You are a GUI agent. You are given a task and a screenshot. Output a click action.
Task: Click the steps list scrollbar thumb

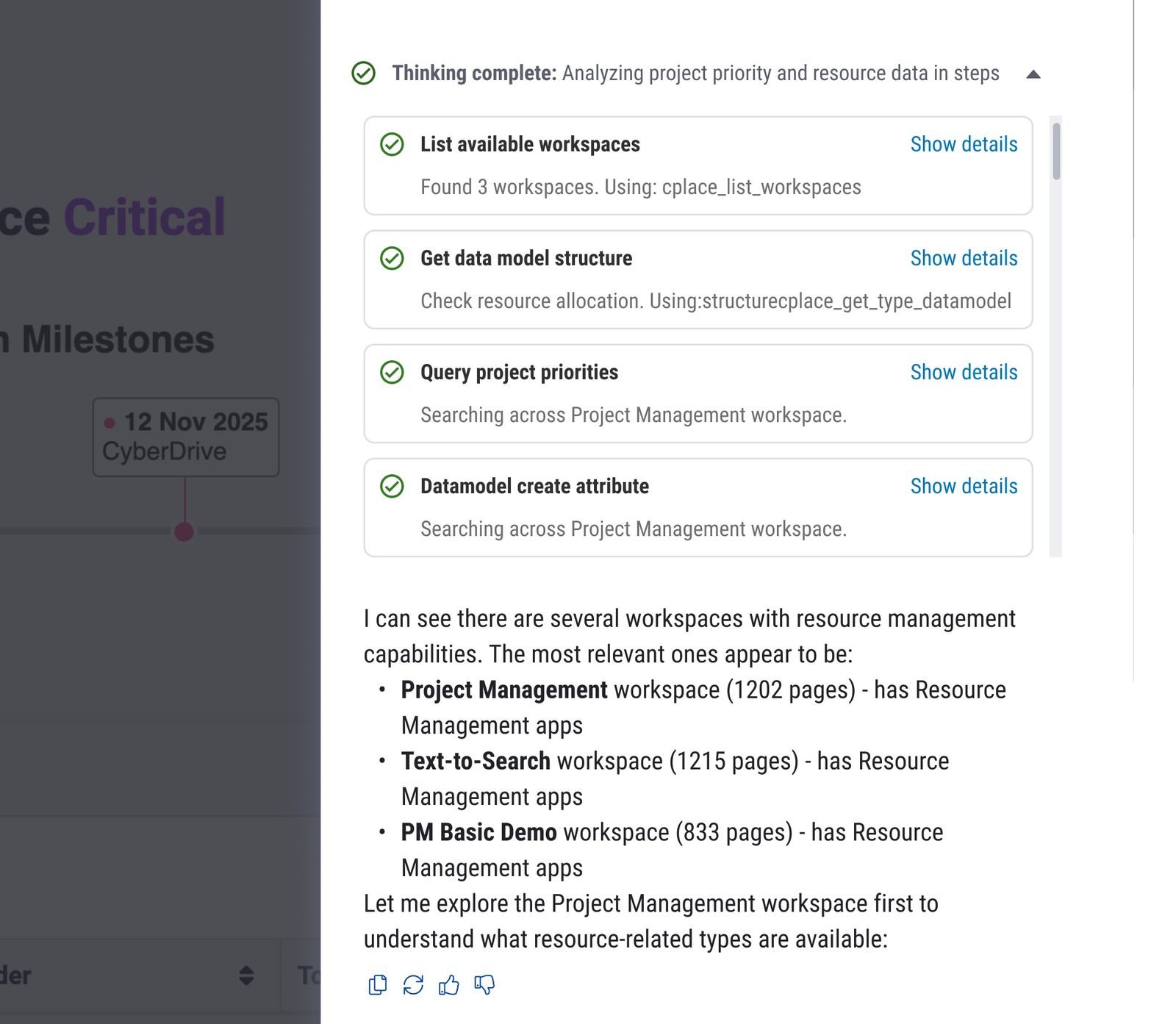point(1056,151)
